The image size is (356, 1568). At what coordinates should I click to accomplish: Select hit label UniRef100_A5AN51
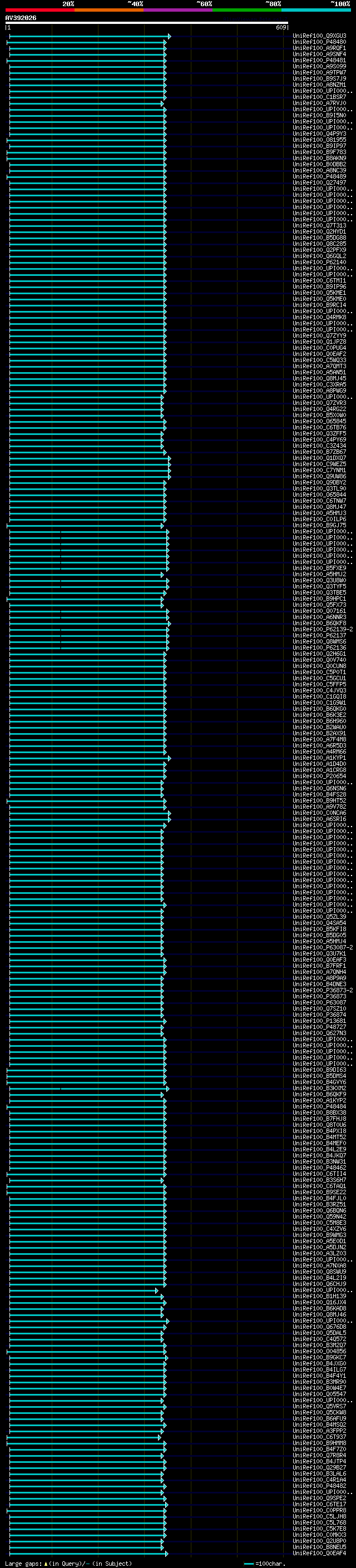319,373
